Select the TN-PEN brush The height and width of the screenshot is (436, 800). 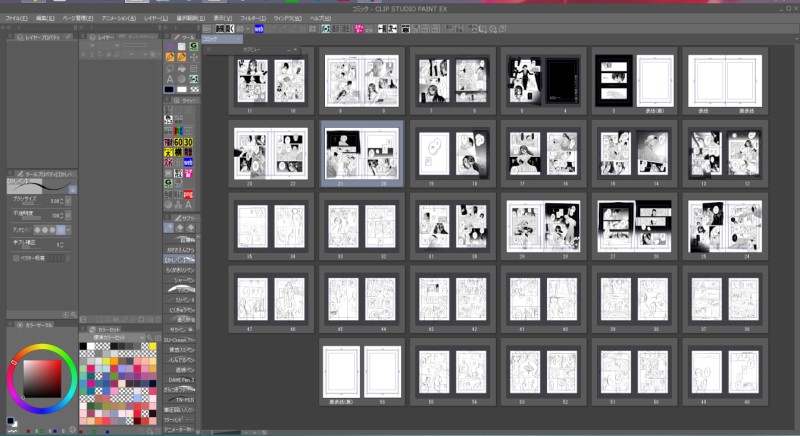point(179,400)
